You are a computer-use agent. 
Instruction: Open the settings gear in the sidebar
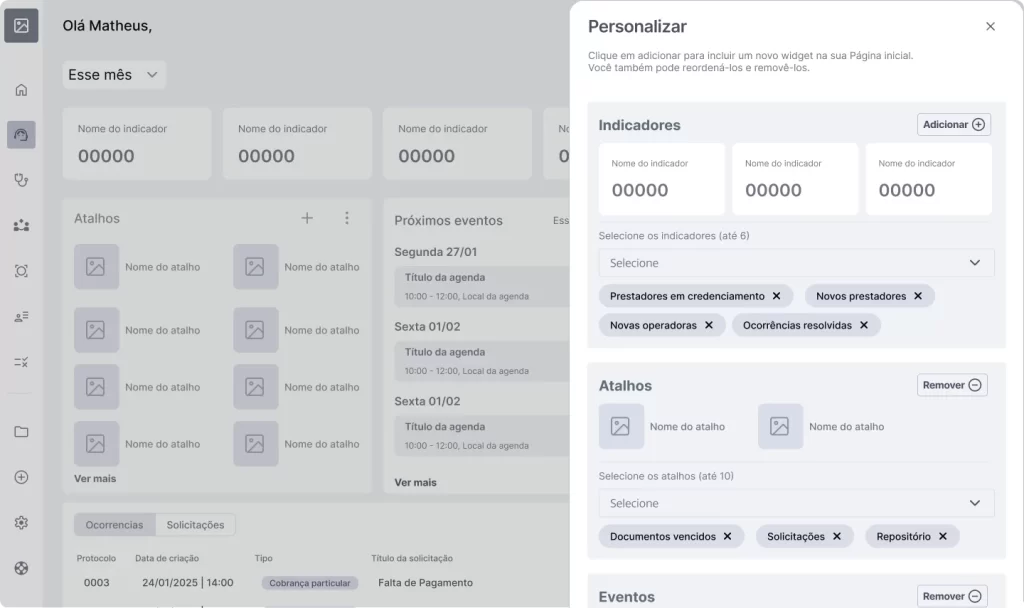(x=21, y=522)
